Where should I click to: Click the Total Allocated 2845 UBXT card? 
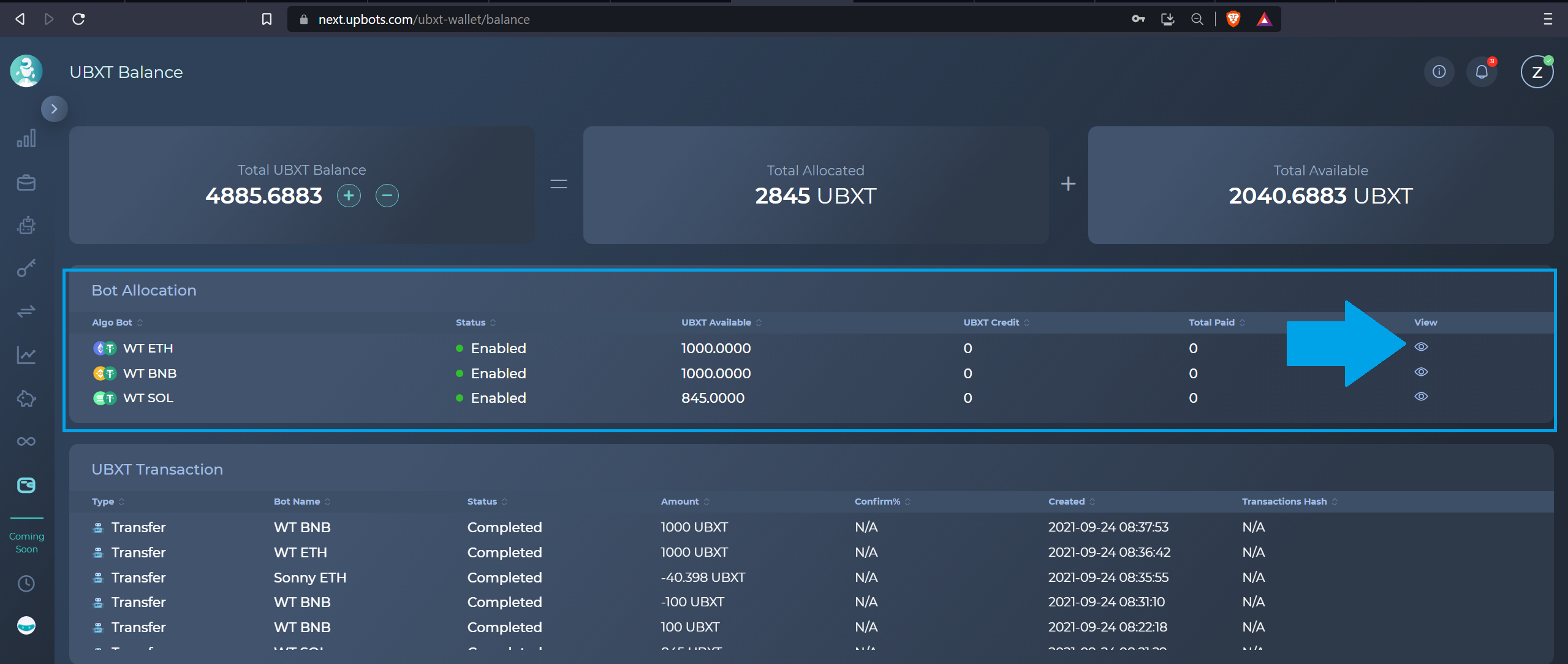coord(816,185)
